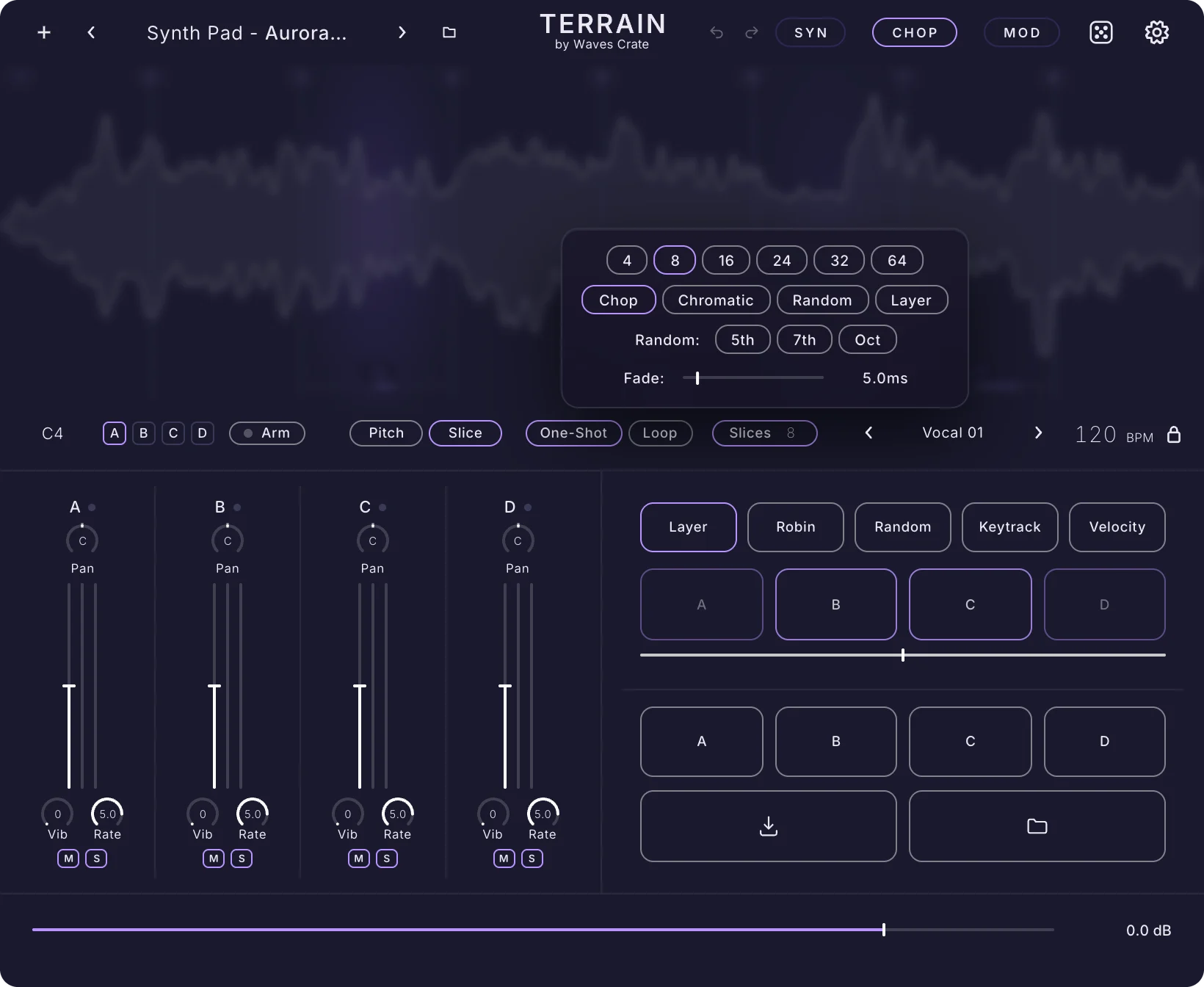Click the large folder load button
The width and height of the screenshot is (1204, 987).
pyautogui.click(x=1037, y=826)
